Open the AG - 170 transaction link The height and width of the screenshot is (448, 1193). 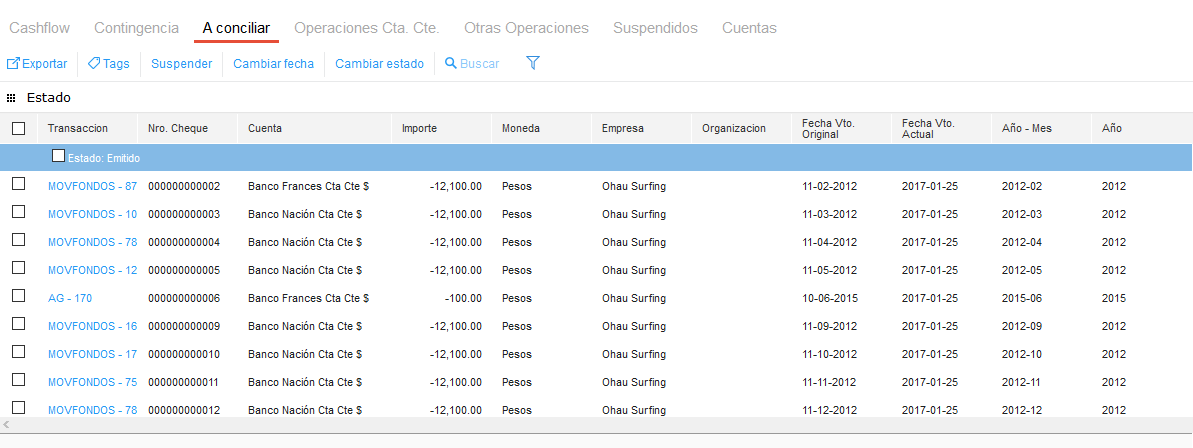pyautogui.click(x=70, y=298)
